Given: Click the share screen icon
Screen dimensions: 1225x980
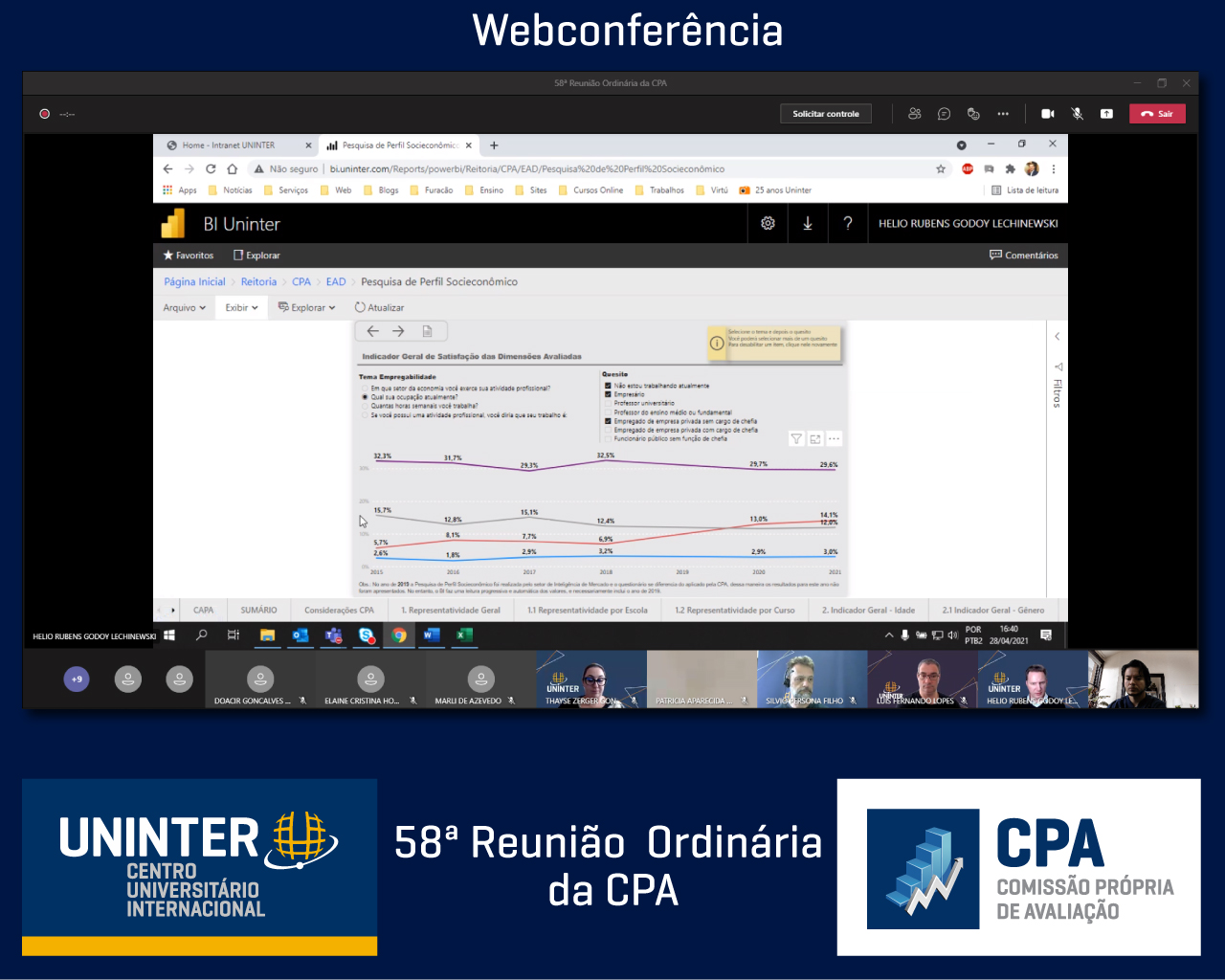Looking at the screenshot, I should pos(1106,114).
